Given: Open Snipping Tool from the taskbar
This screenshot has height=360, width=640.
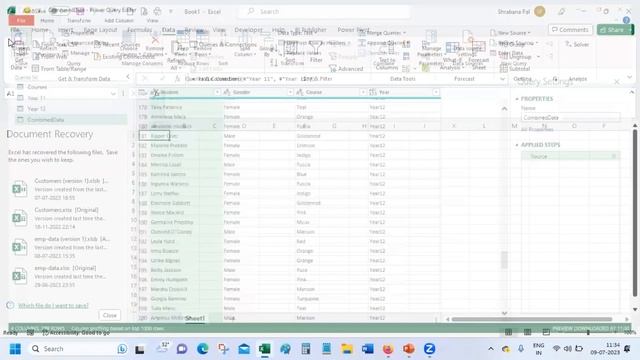Looking at the screenshot, I should pyautogui.click(x=223, y=349).
